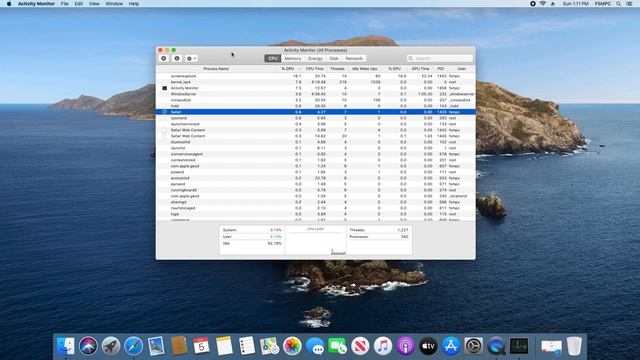Switch to the CPU tab
The image size is (640, 360).
pos(273,58)
